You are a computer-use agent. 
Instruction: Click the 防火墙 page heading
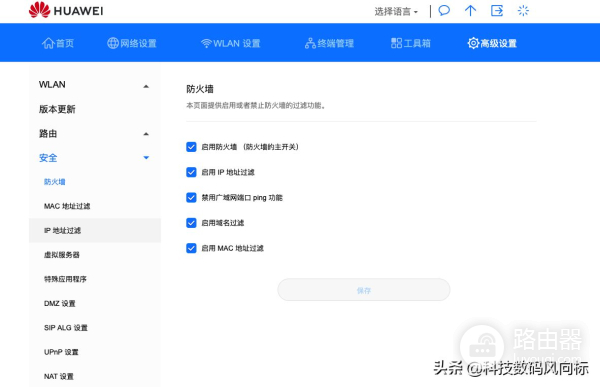point(200,89)
